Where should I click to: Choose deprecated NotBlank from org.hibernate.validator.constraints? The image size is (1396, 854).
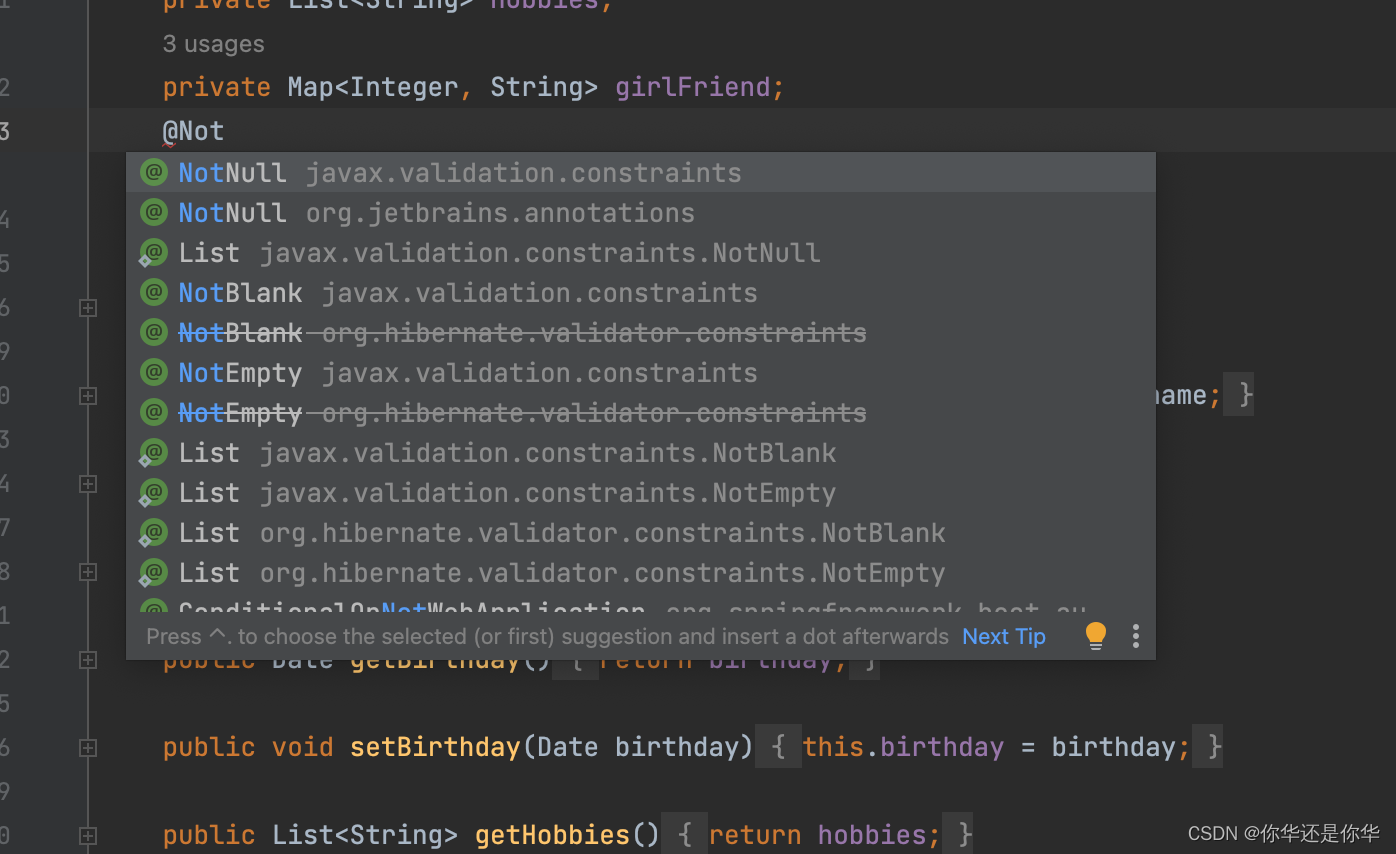click(x=640, y=333)
